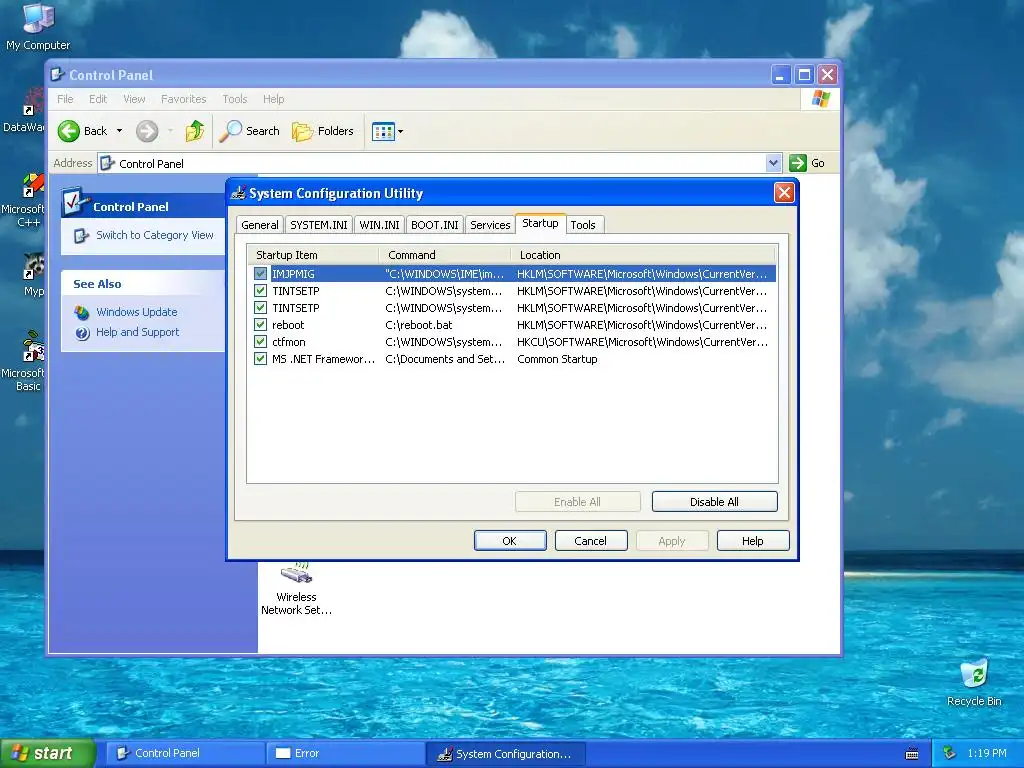Click the Forward arrow icon in toolbar
The image size is (1024, 768).
[147, 131]
